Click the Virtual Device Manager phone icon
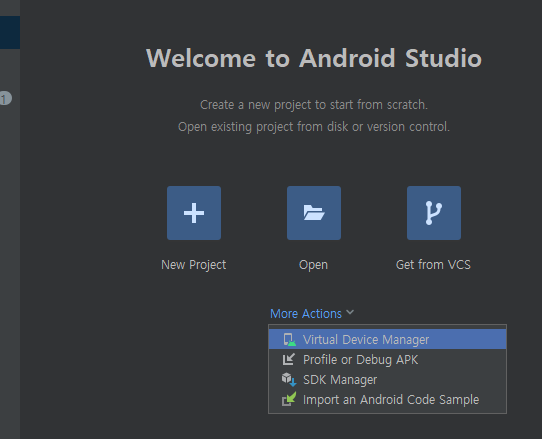The image size is (542, 439). point(289,339)
